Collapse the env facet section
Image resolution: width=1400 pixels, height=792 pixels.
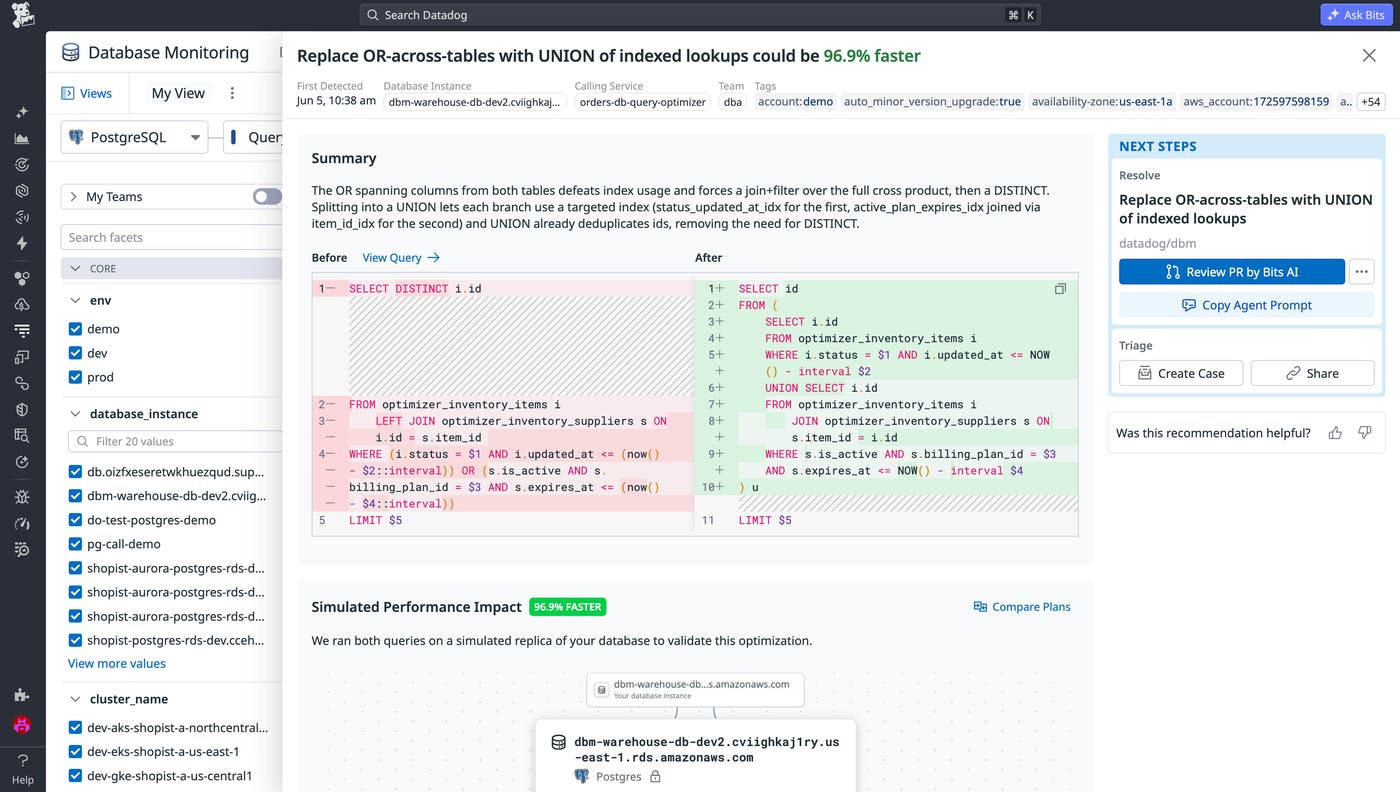(x=75, y=300)
